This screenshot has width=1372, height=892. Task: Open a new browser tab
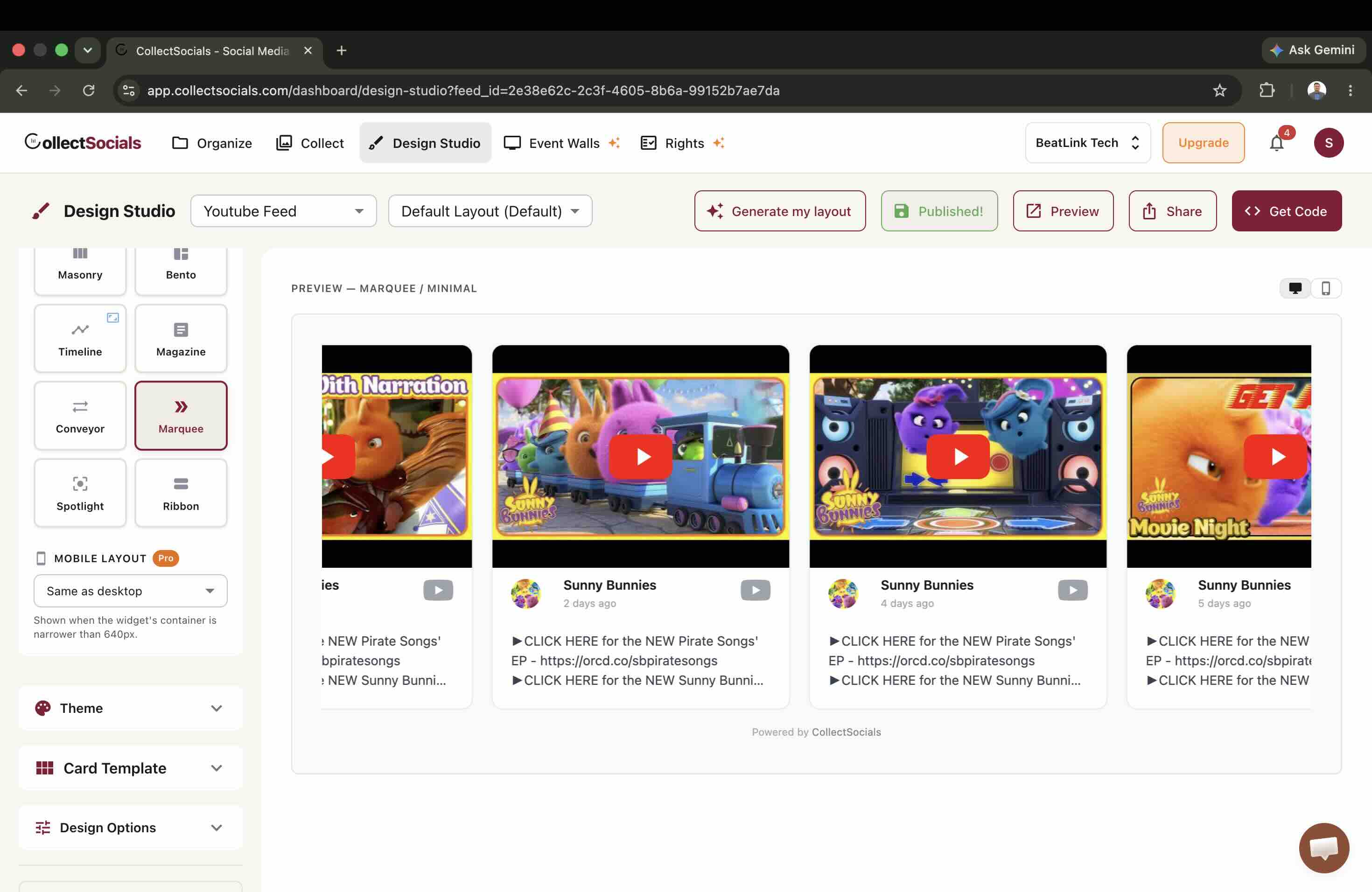[x=341, y=51]
